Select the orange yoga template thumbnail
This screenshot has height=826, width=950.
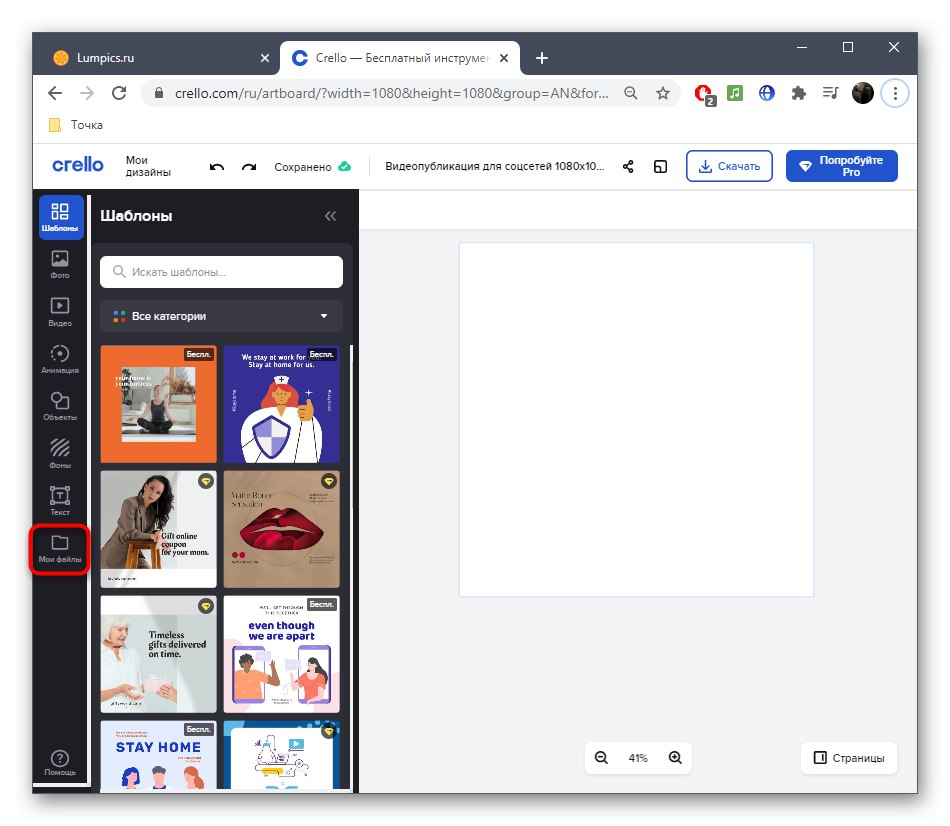(x=158, y=404)
